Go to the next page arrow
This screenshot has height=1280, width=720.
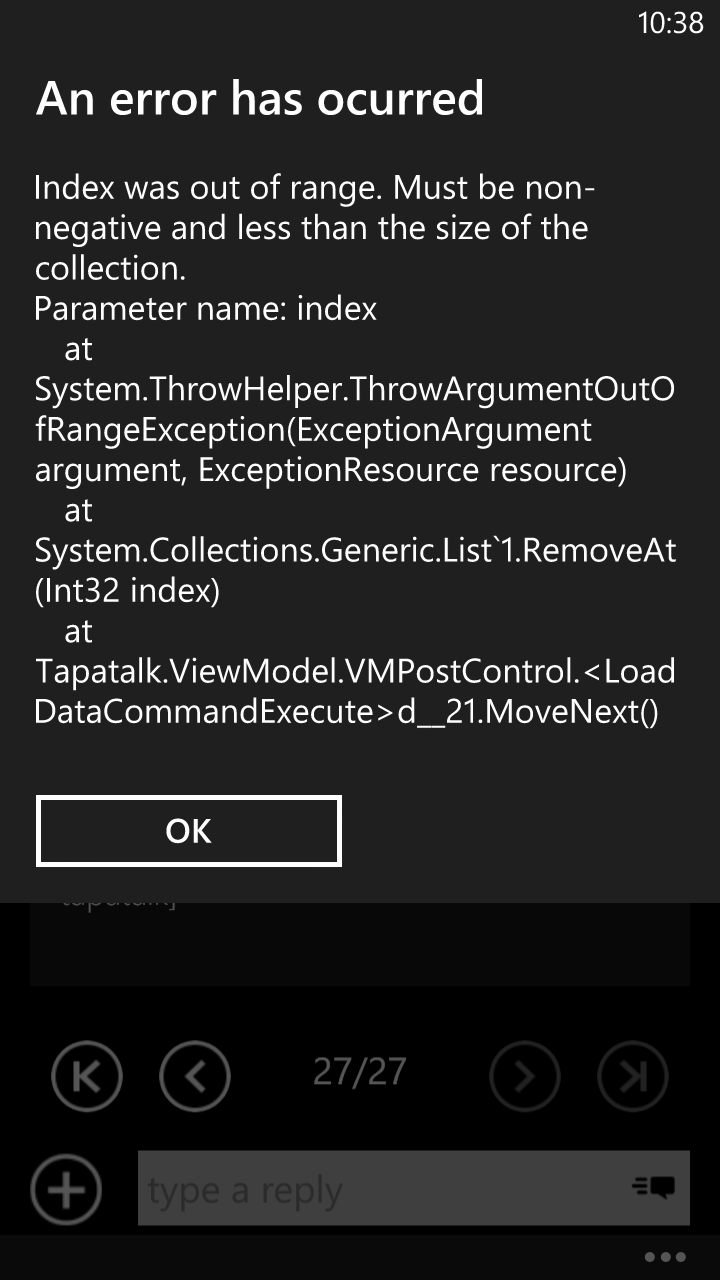click(x=525, y=1076)
